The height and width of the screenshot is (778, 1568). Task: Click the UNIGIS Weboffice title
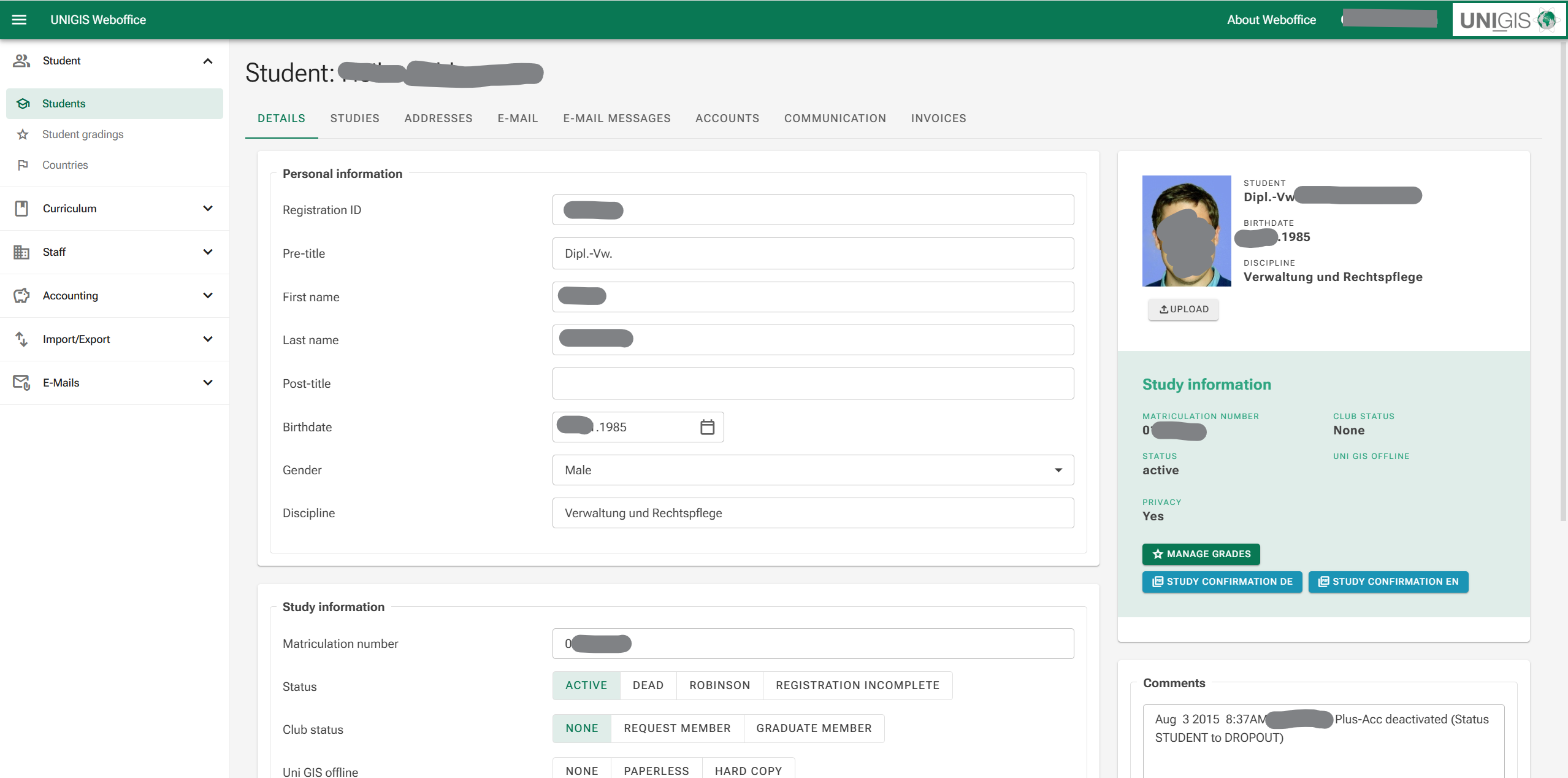click(x=98, y=20)
